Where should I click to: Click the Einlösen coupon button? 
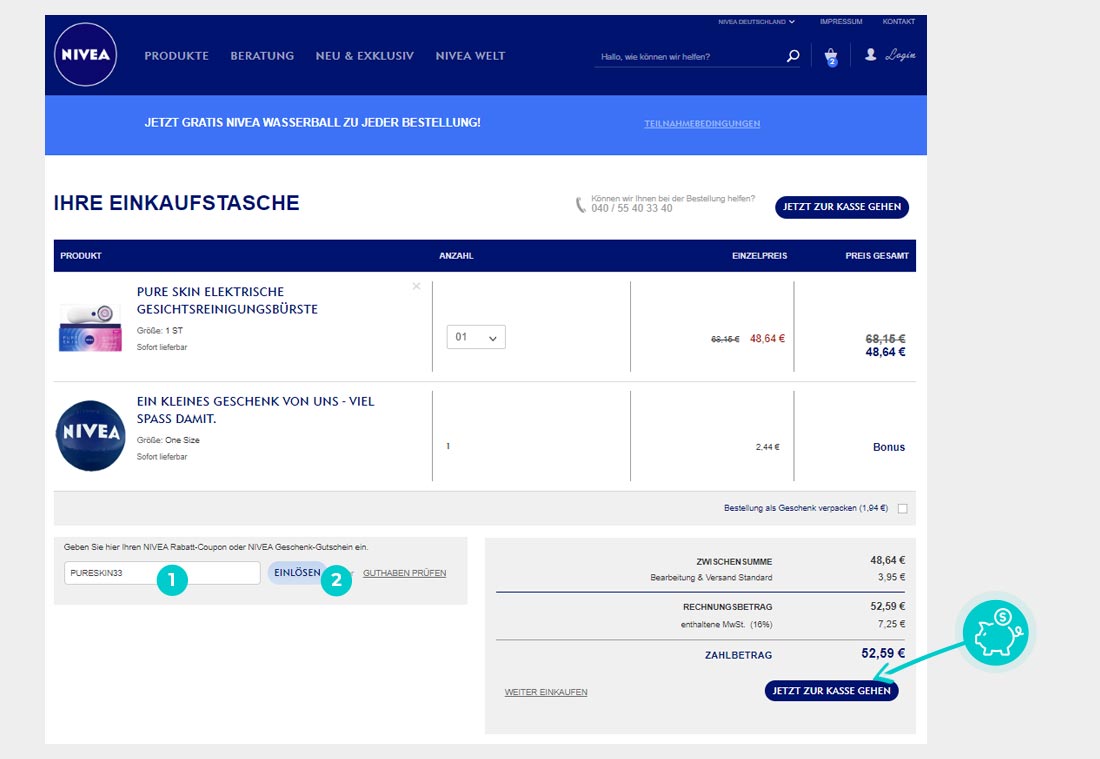point(296,573)
